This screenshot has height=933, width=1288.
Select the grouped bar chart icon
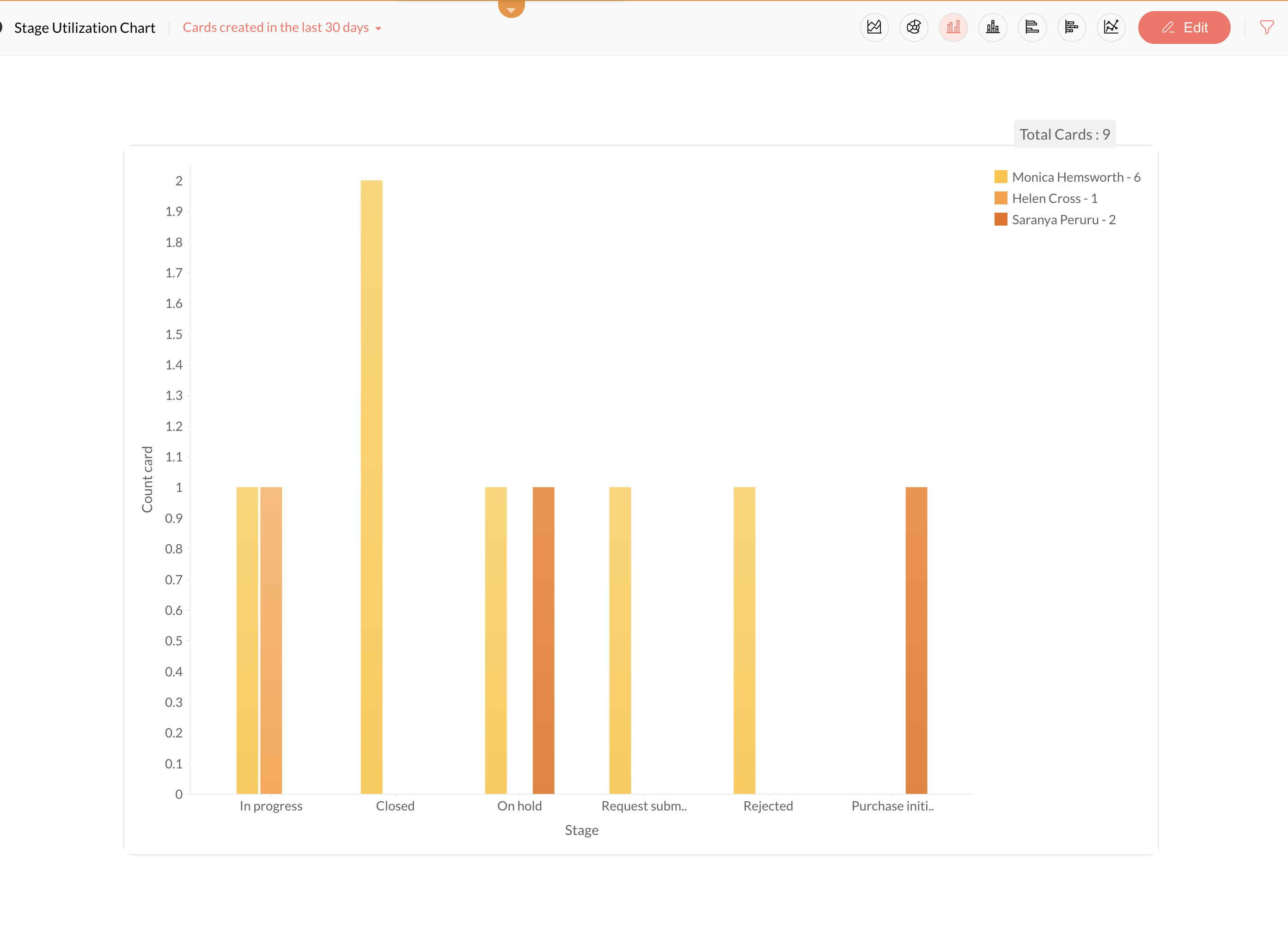(x=953, y=27)
